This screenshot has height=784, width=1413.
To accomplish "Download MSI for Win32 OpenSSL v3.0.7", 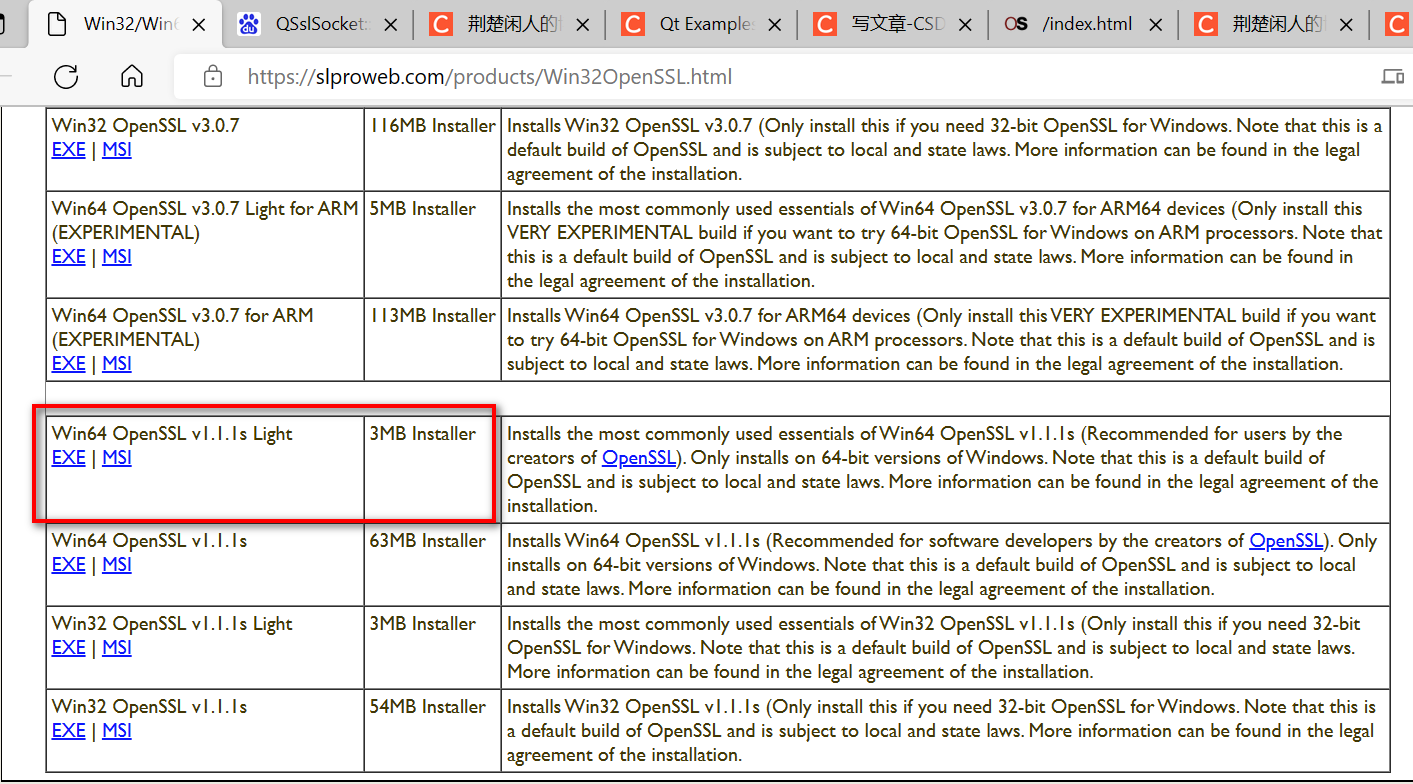I will 117,150.
